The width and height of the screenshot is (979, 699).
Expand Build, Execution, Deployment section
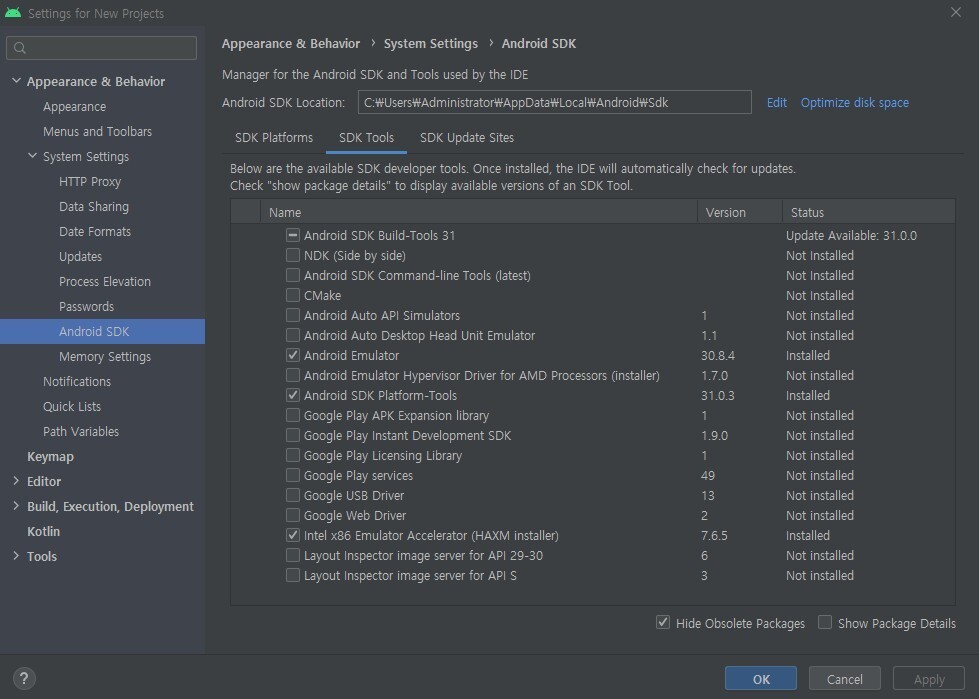click(16, 506)
